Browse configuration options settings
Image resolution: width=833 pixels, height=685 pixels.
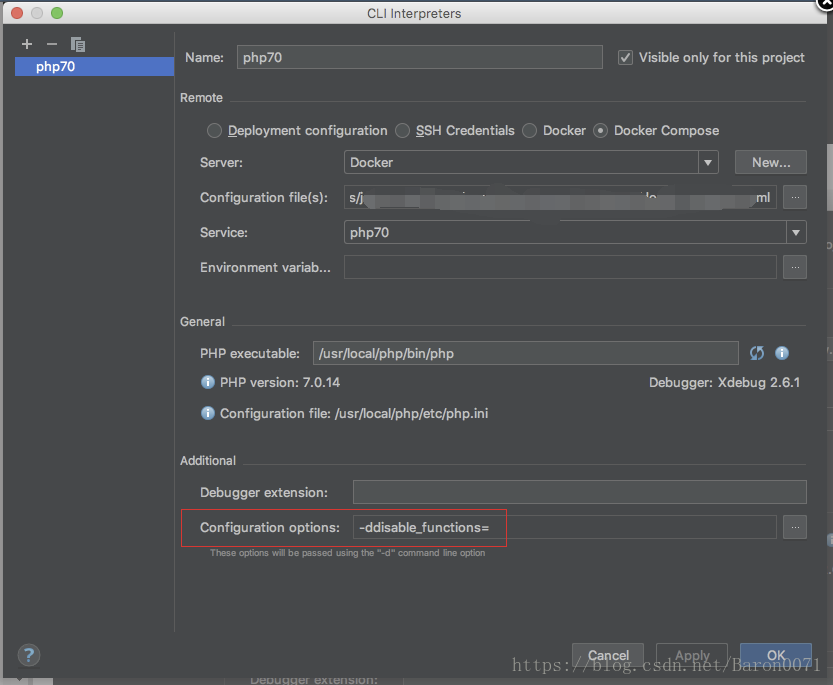[795, 527]
